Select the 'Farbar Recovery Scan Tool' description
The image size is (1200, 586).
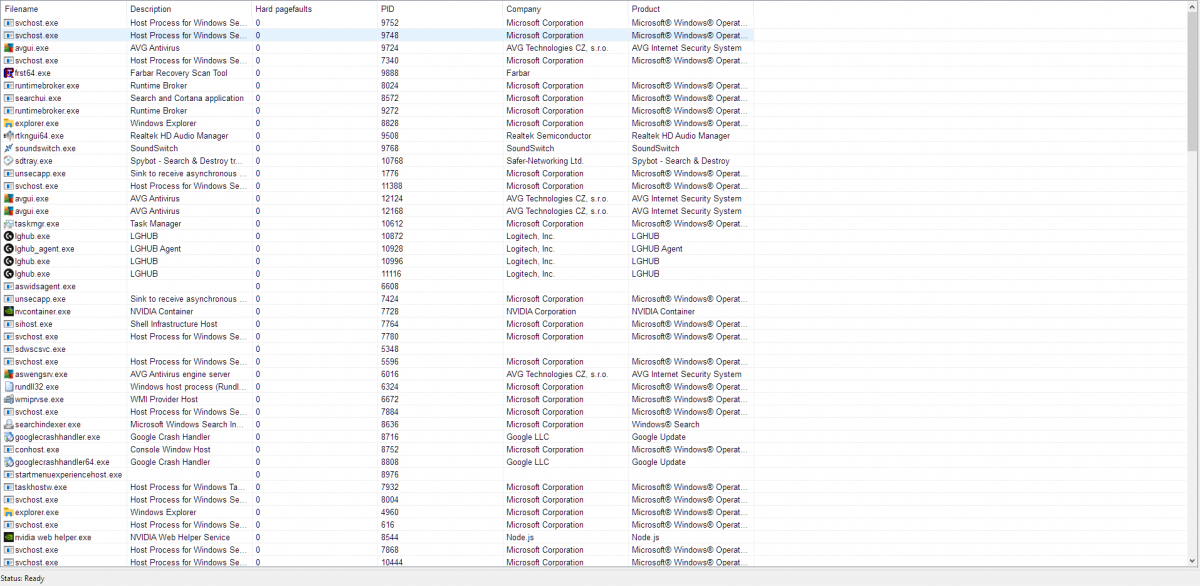click(179, 73)
